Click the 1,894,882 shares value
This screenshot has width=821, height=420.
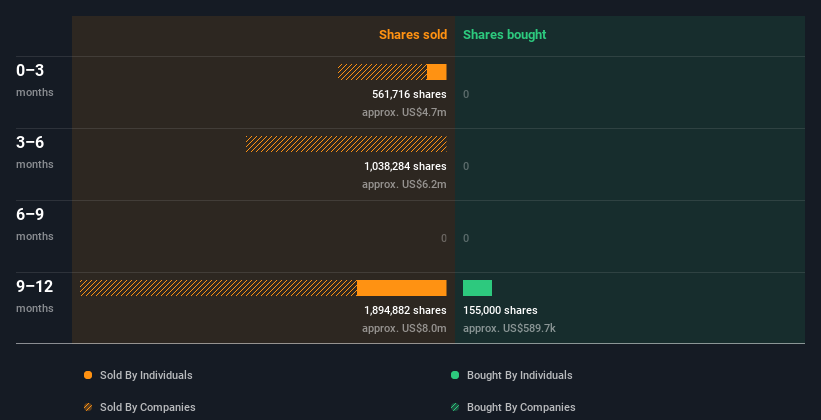405,310
